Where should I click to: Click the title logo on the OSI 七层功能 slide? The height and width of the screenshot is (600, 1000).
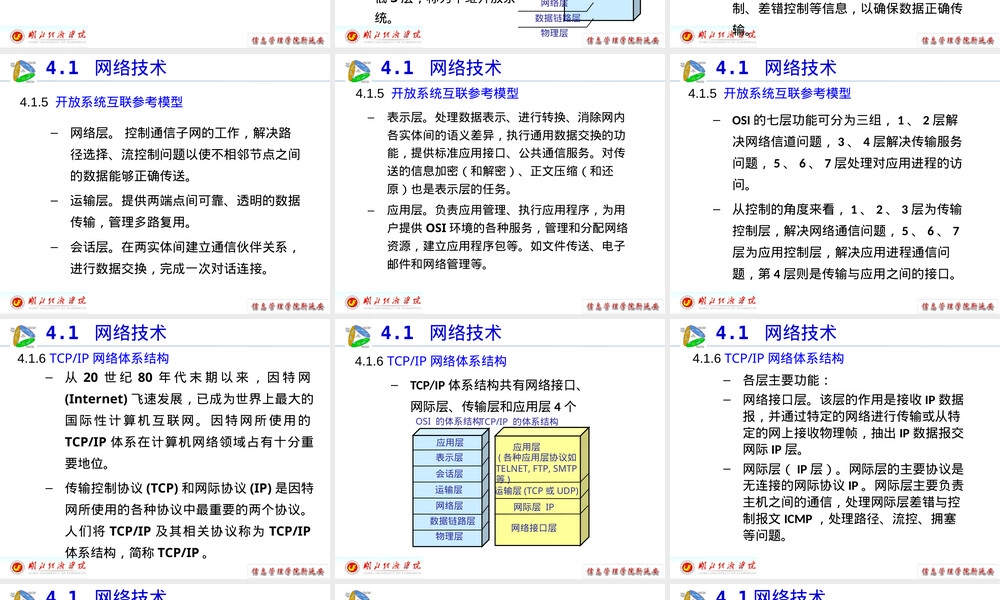pyautogui.click(x=693, y=71)
